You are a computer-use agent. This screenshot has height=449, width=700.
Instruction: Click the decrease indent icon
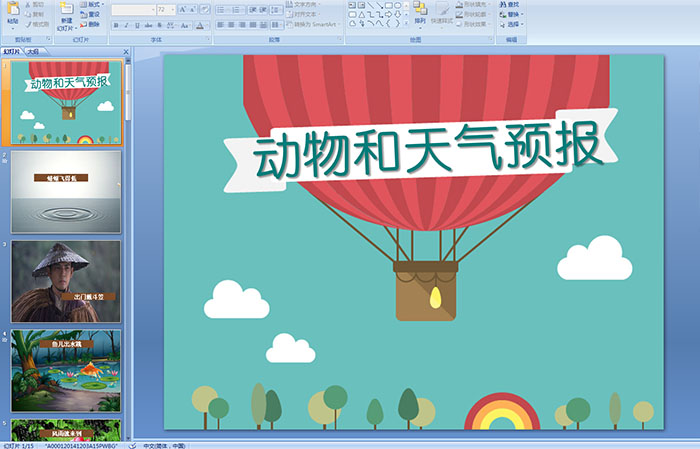(x=253, y=10)
